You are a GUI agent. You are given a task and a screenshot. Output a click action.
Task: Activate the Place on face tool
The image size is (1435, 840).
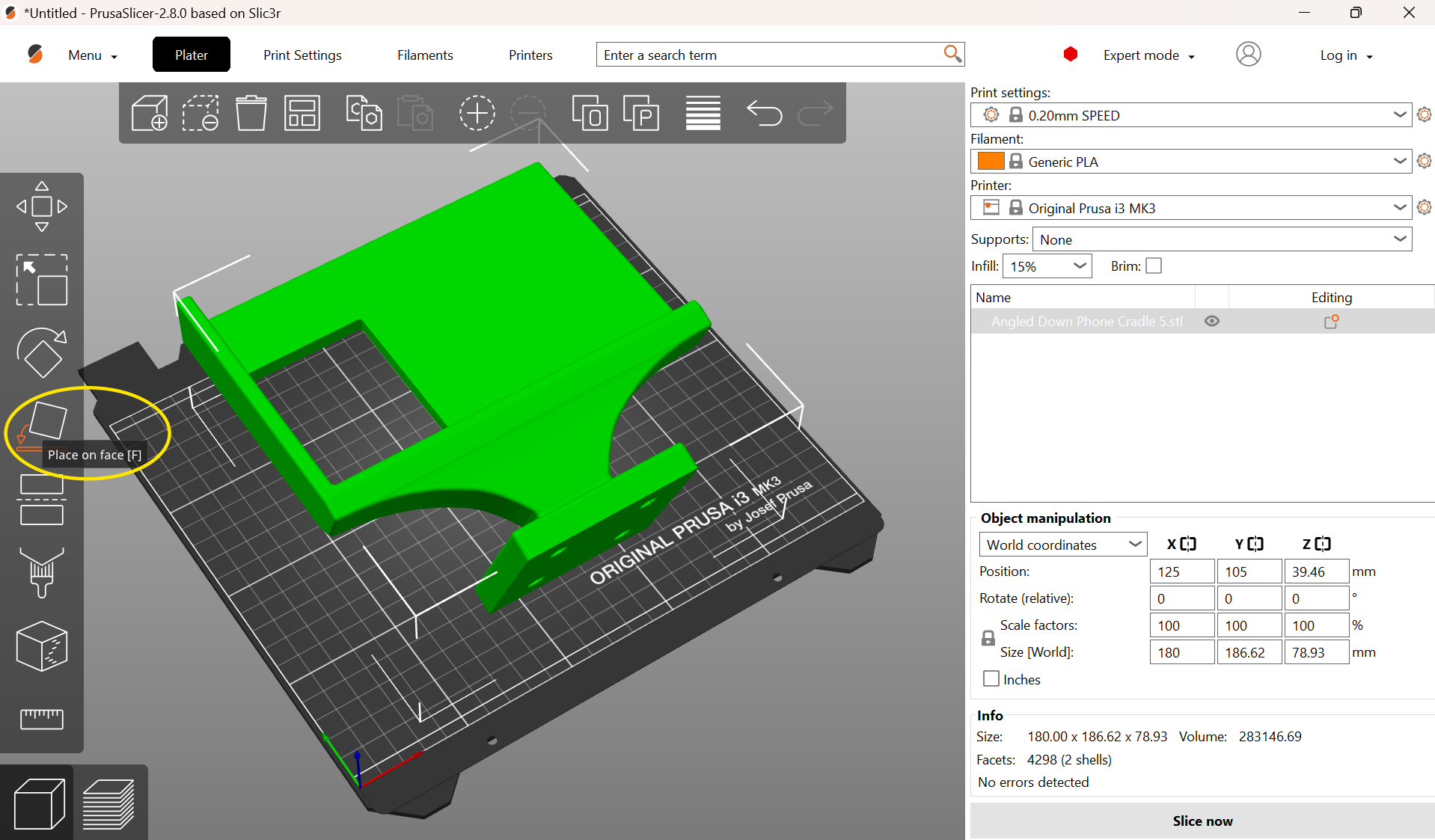point(42,426)
